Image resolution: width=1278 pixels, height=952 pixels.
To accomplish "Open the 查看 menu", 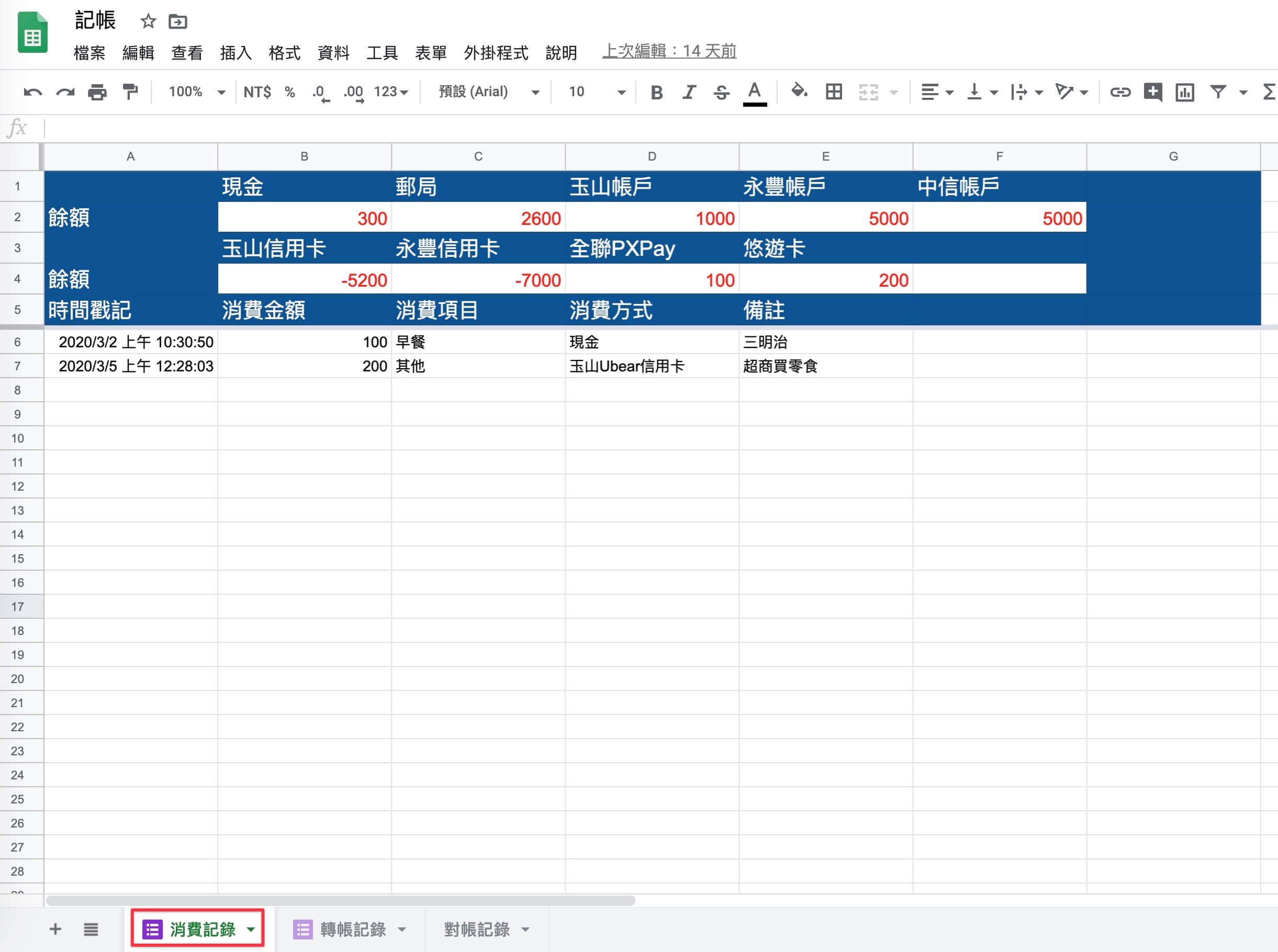I will click(187, 53).
